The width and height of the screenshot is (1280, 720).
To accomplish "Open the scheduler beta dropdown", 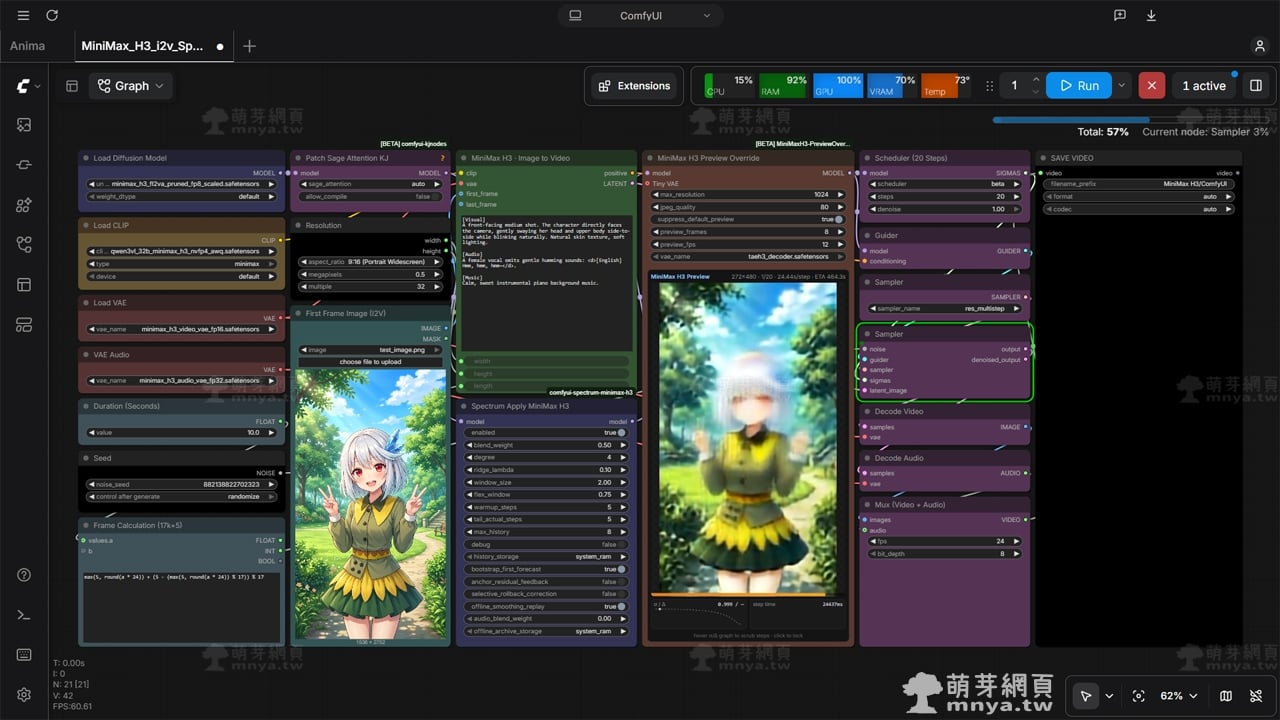I will point(945,184).
